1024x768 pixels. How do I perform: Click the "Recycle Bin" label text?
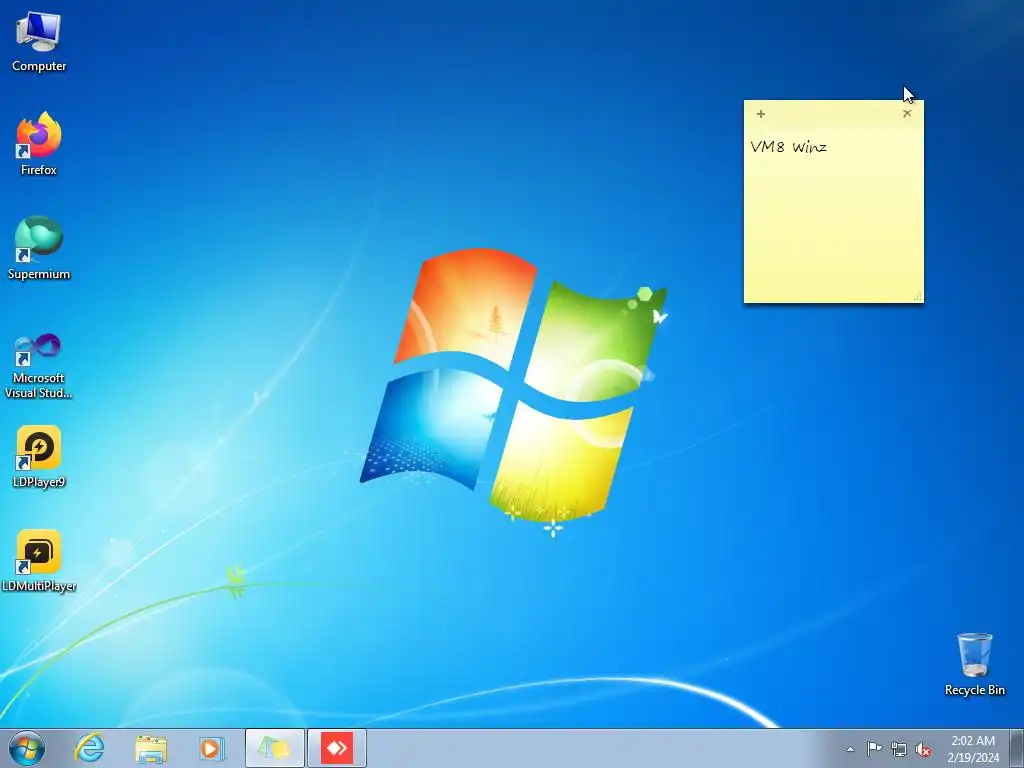click(974, 690)
